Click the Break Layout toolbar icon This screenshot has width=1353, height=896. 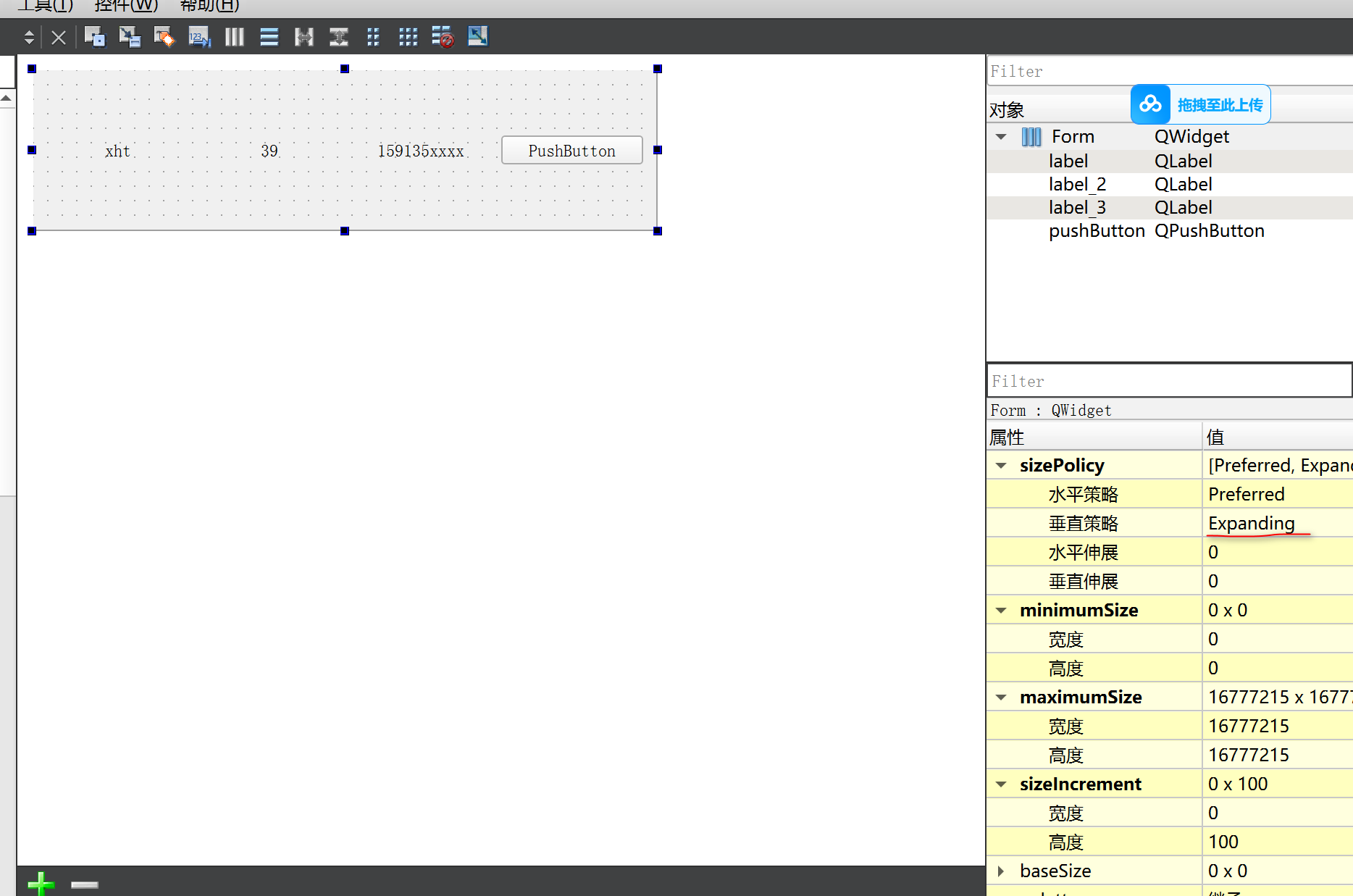click(x=443, y=36)
